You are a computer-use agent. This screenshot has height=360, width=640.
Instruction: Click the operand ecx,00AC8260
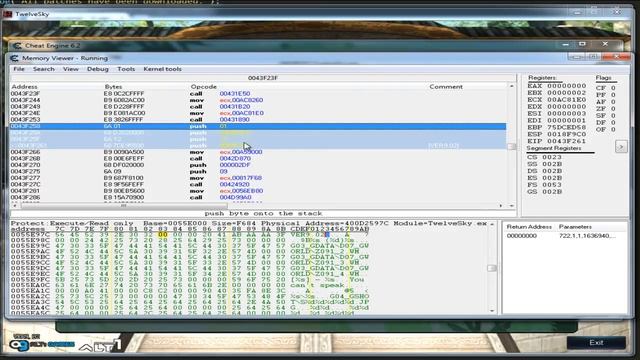pos(241,100)
